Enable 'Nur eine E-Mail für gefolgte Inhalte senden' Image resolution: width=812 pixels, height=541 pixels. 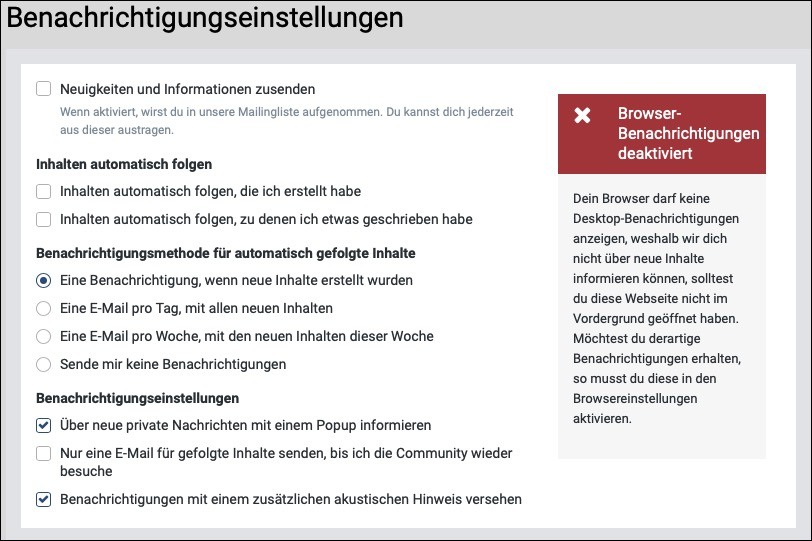click(x=44, y=454)
